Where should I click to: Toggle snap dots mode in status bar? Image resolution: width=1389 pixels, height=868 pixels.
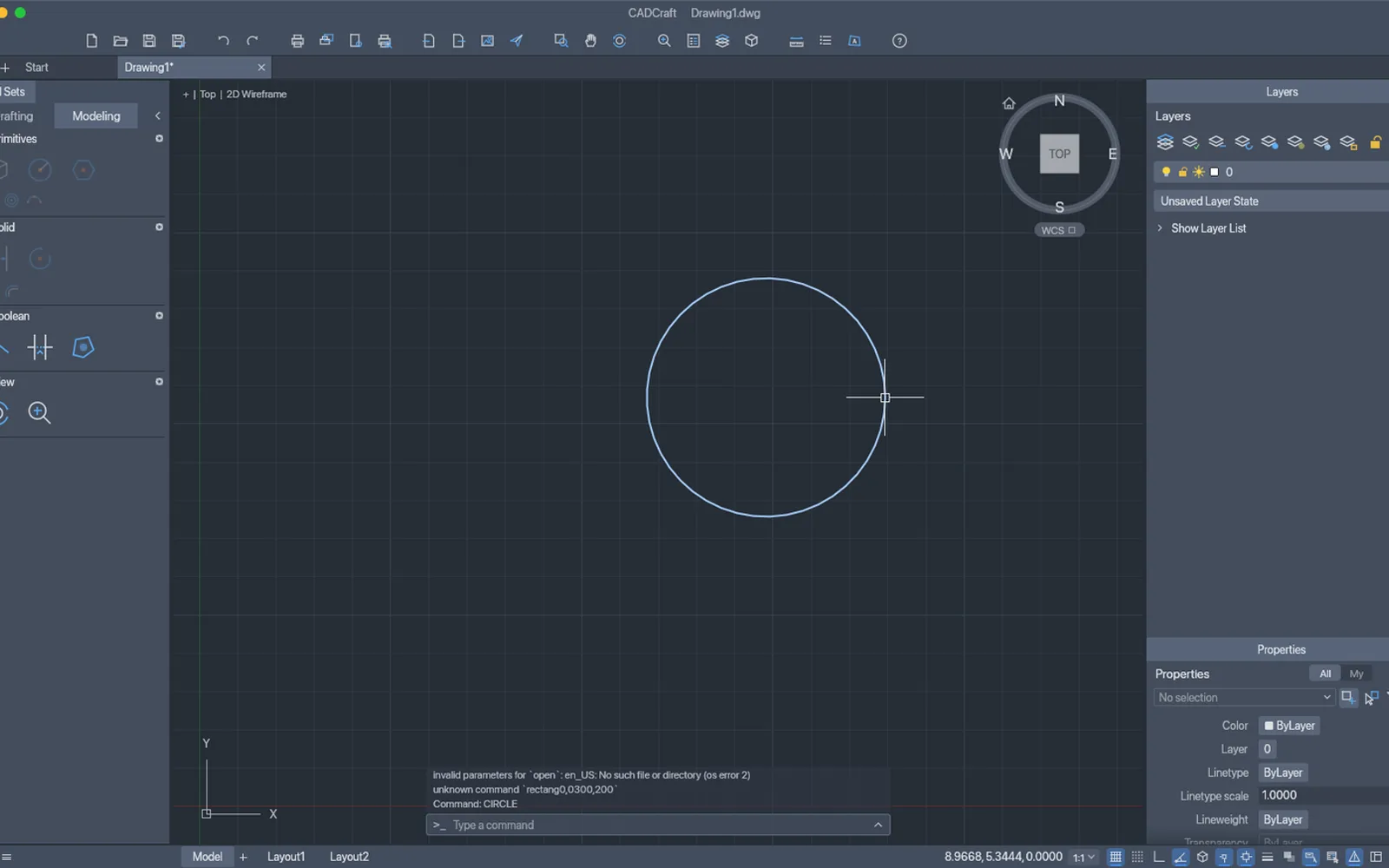1137,857
